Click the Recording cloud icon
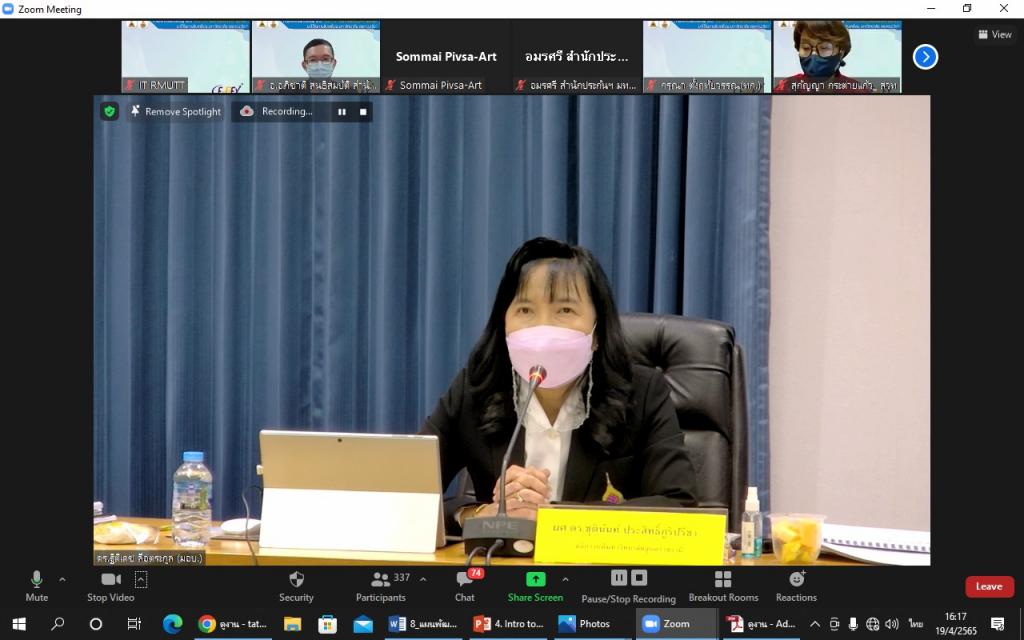Viewport: 1024px width, 640px height. coord(247,112)
